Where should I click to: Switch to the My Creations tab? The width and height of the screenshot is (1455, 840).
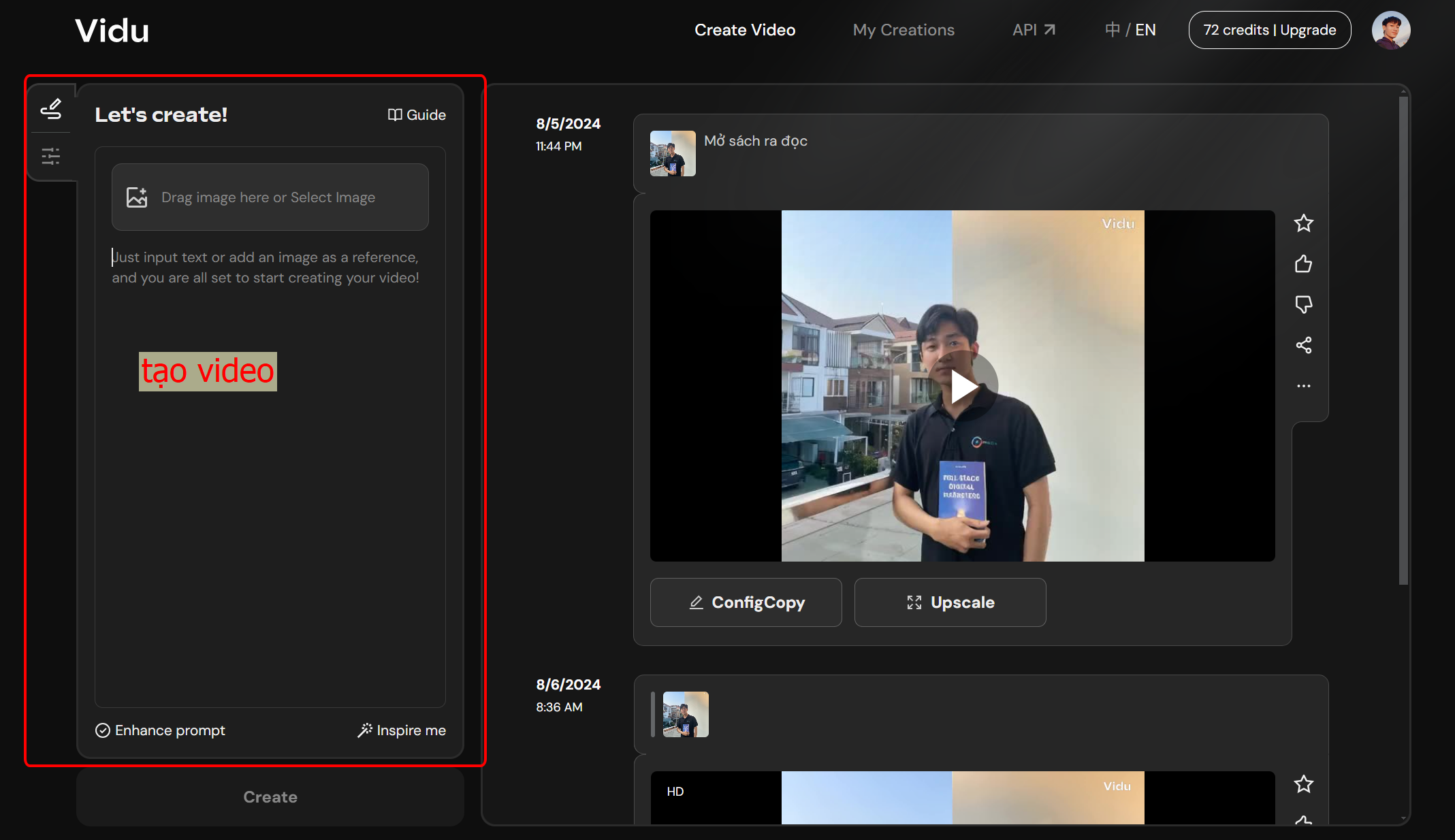[x=904, y=29]
